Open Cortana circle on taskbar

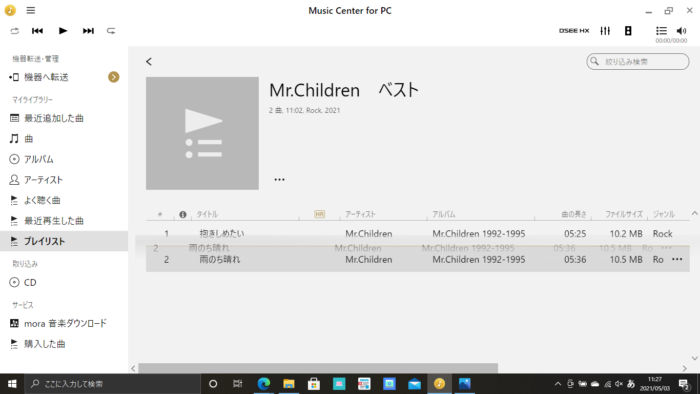(x=213, y=384)
